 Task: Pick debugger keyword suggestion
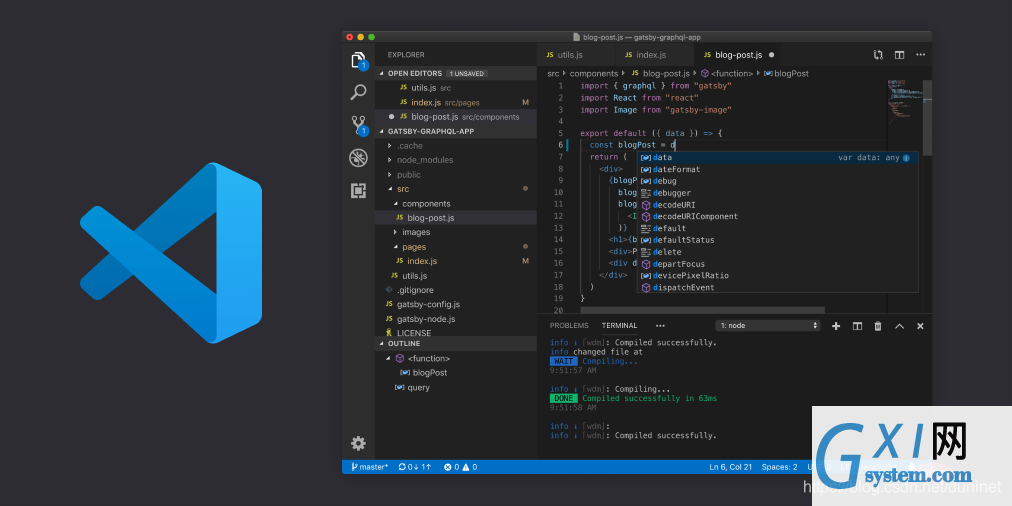click(x=778, y=193)
